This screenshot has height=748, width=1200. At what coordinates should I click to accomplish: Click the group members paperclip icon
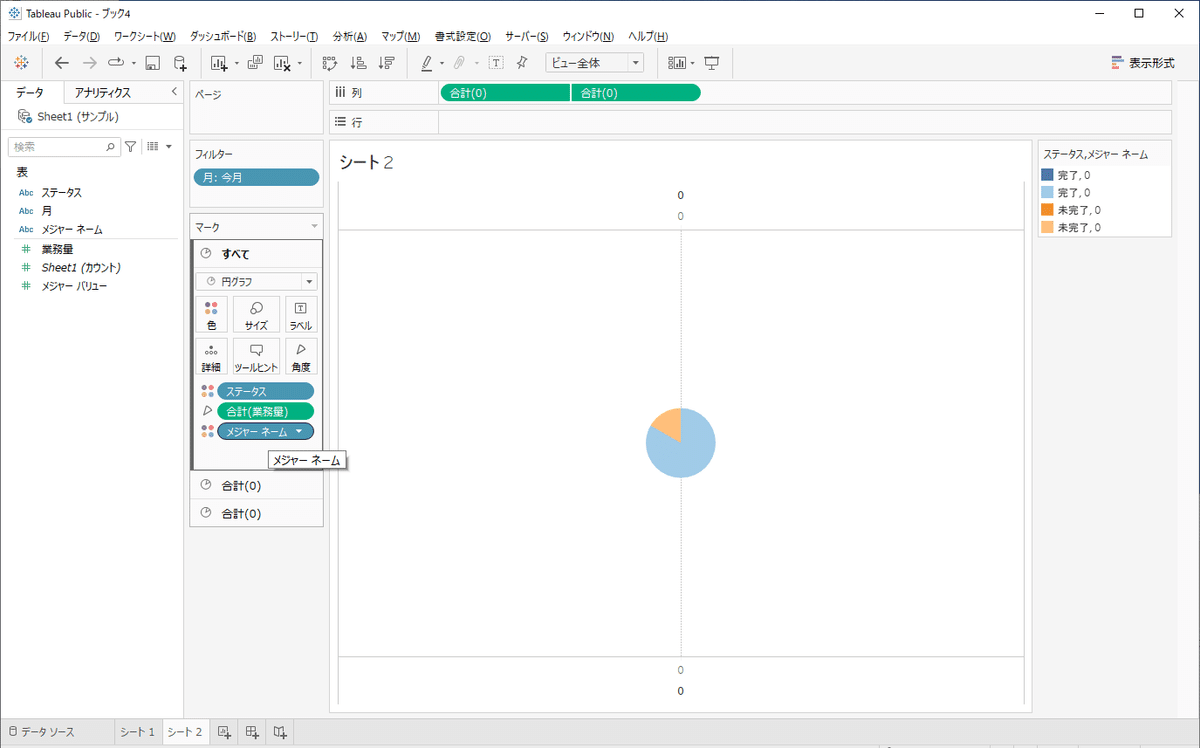pyautogui.click(x=459, y=63)
